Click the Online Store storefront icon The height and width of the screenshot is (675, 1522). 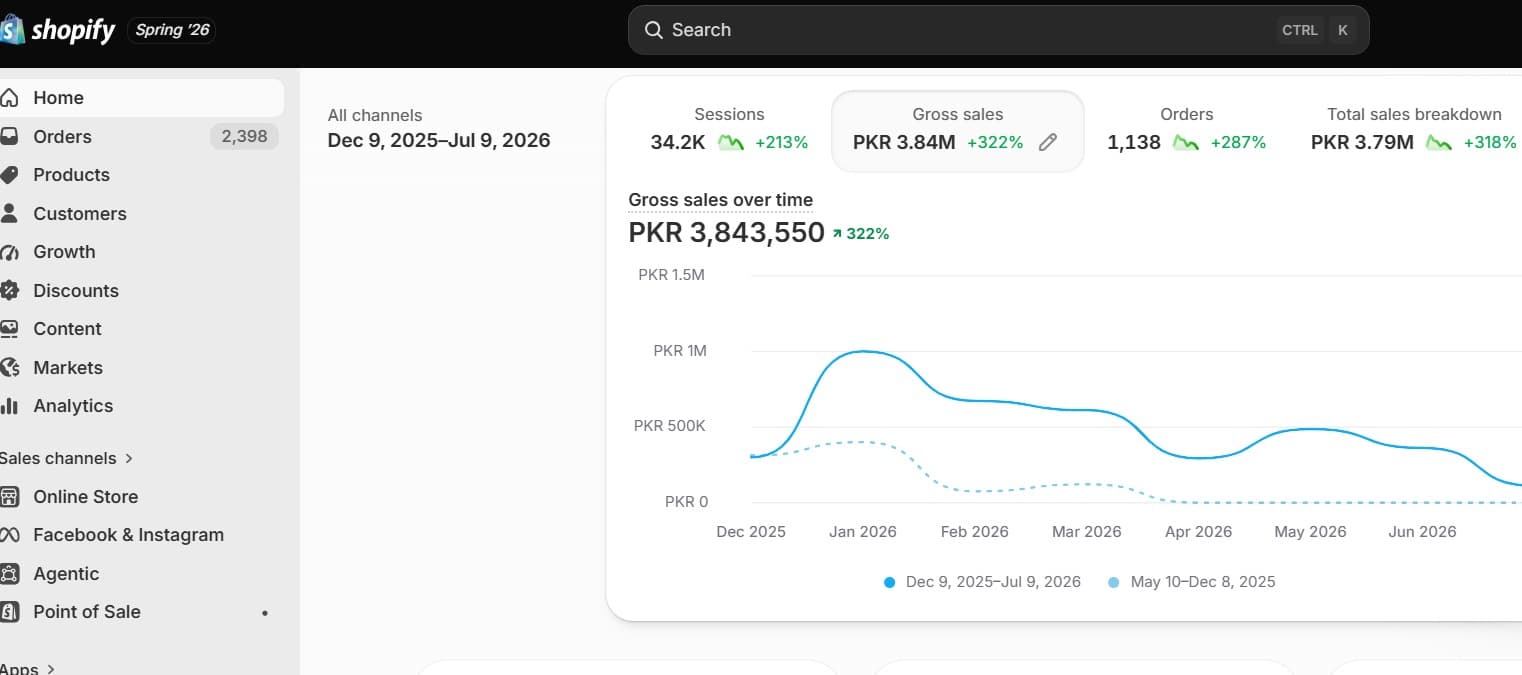(x=10, y=497)
